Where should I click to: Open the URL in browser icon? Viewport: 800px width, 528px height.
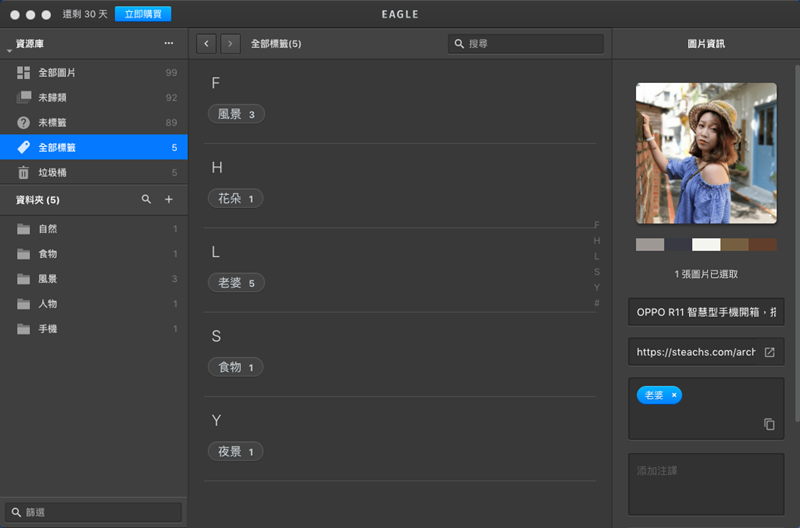coord(769,352)
